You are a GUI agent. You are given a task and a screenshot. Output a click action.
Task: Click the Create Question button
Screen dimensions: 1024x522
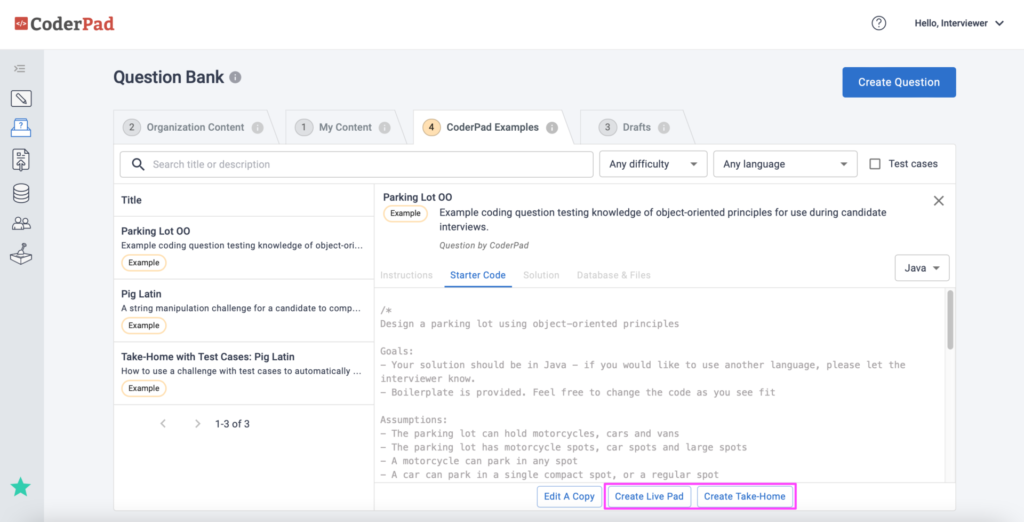tap(899, 82)
